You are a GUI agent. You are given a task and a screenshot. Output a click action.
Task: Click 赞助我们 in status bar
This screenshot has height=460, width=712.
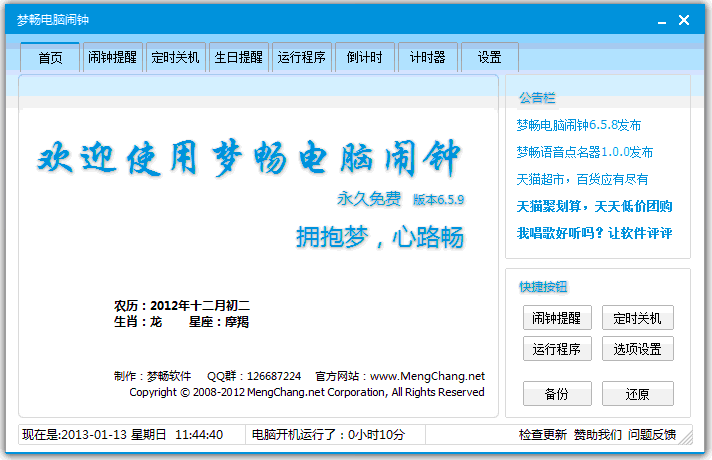click(598, 435)
